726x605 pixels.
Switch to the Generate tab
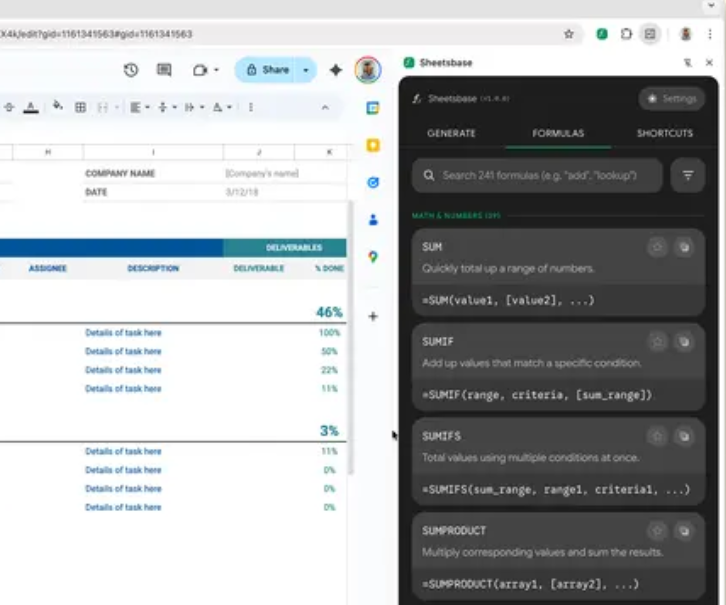[x=451, y=133]
